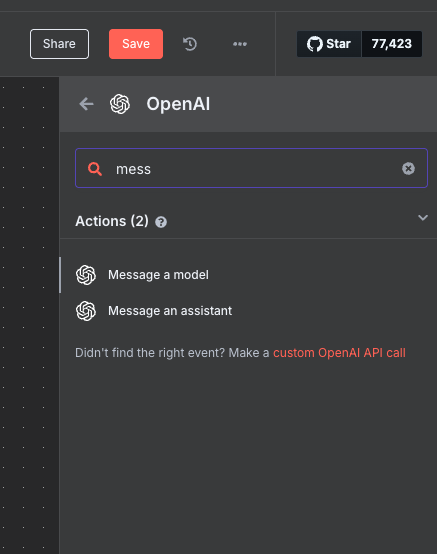Click the GitHub Star button
This screenshot has height=554, width=437.
(329, 44)
